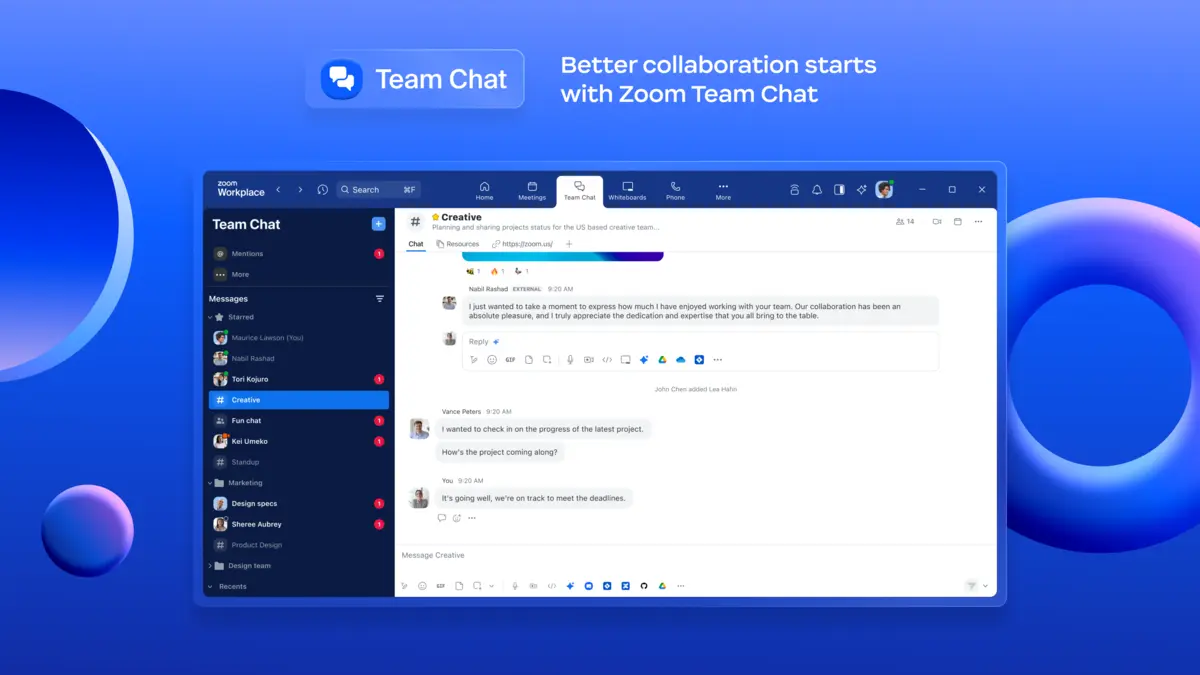Switch to the Home tab
1200x675 pixels.
[484, 191]
